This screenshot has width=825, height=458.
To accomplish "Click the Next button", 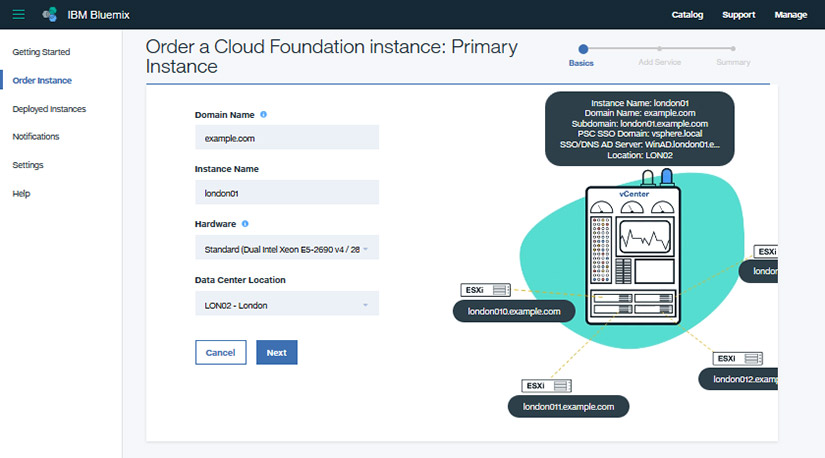I will pos(277,352).
